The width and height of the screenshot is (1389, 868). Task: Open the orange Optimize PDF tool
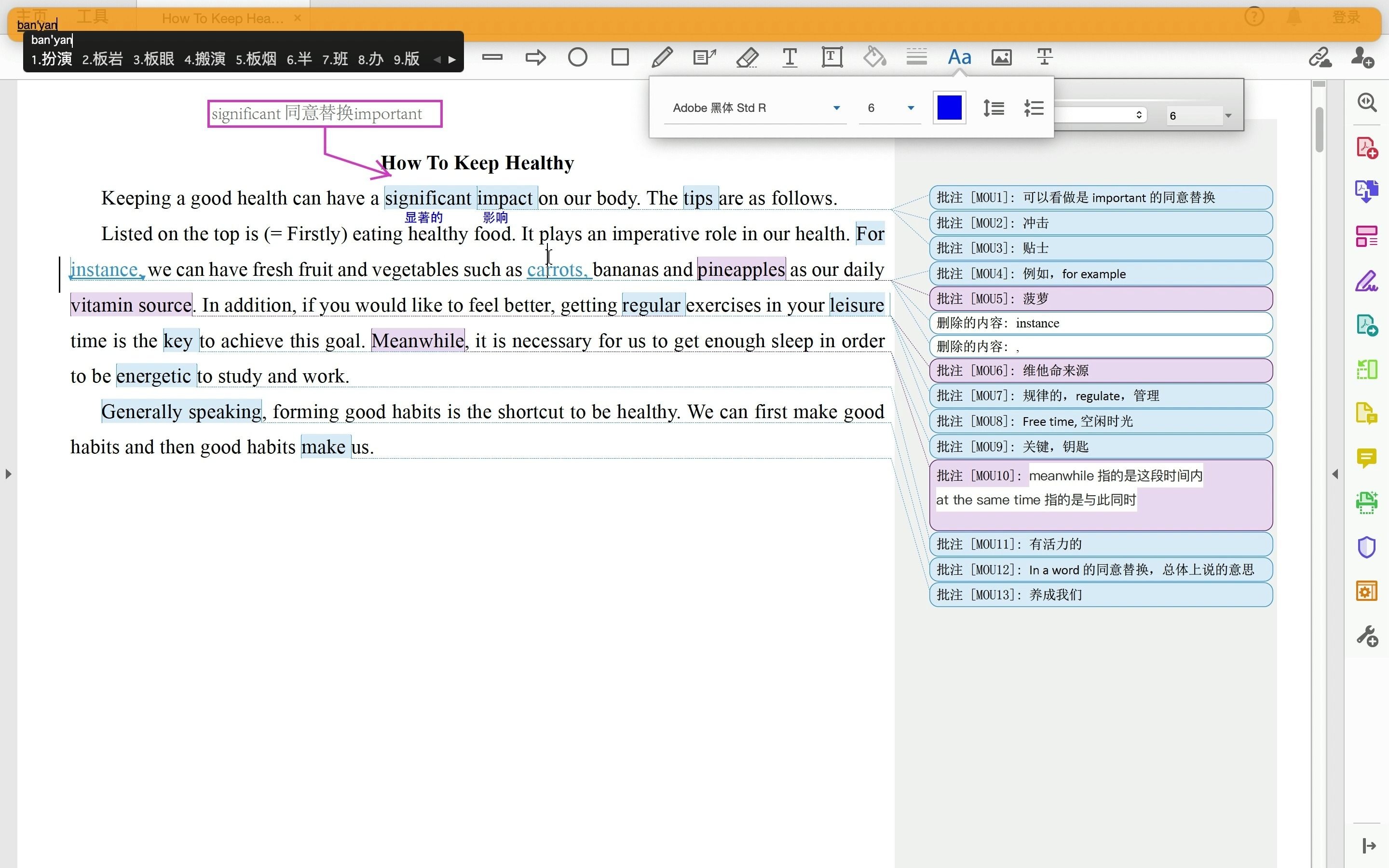[1367, 591]
